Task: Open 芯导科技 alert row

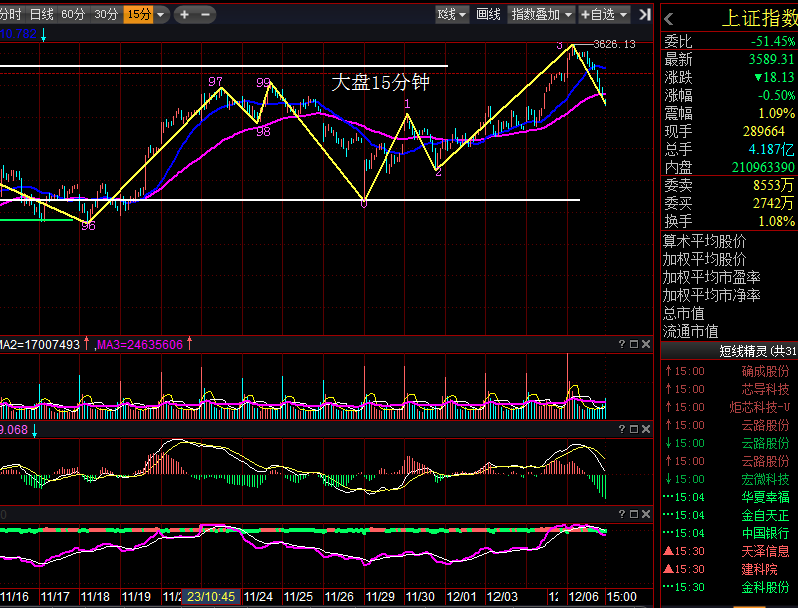Action: (729, 389)
